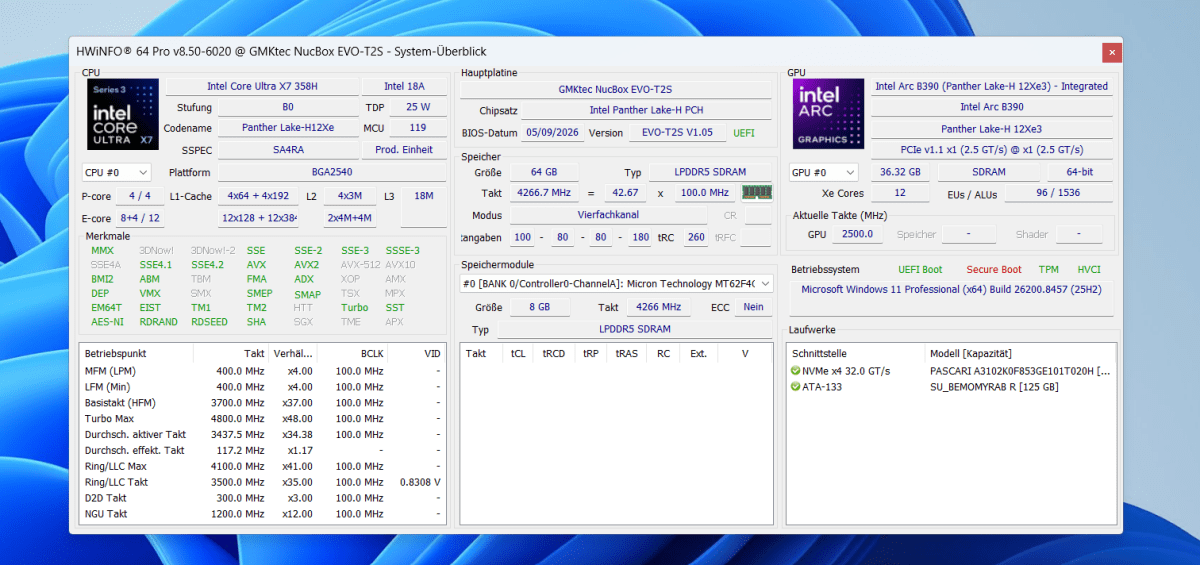1200x565 pixels.
Task: Click the GPU clock 2500.0 value
Action: pos(856,234)
